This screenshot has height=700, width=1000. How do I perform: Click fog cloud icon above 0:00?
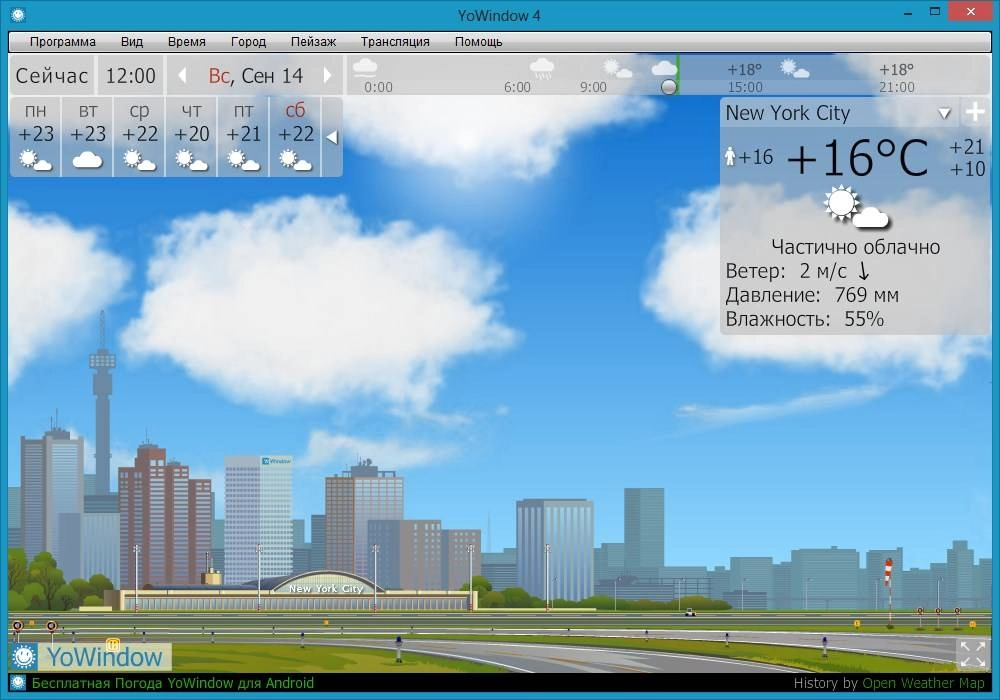[x=365, y=67]
